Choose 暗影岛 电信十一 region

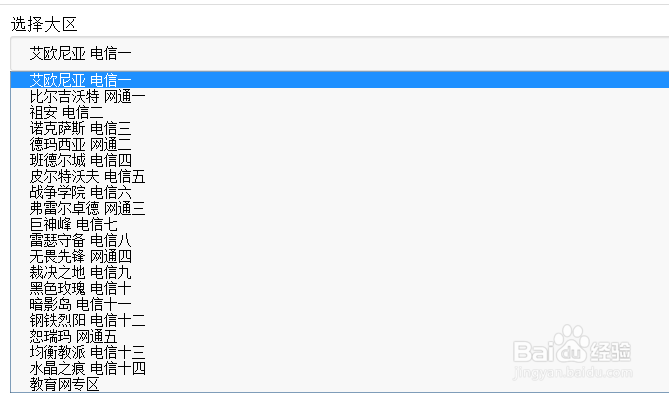[x=340, y=305]
